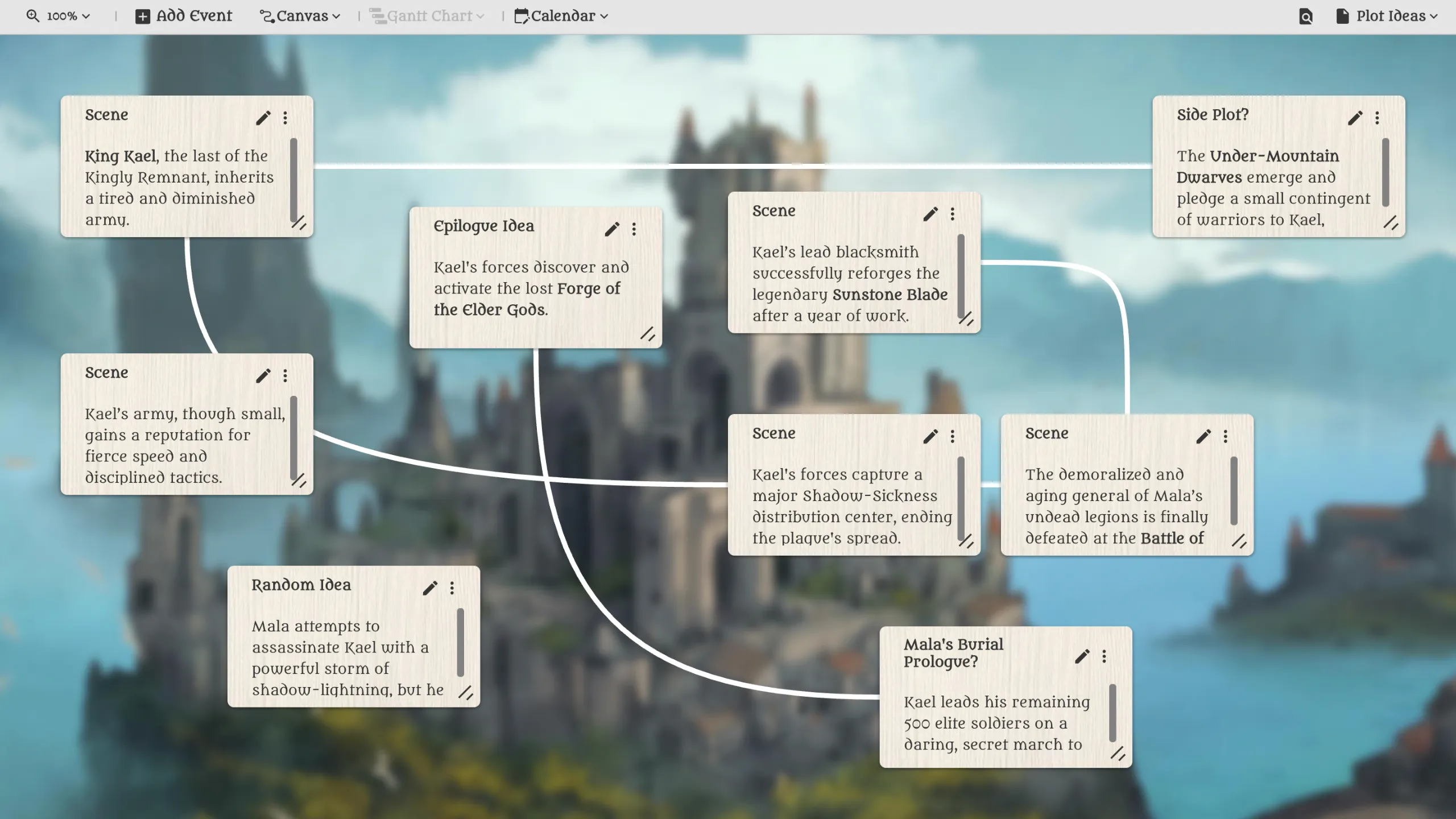The image size is (1456, 819).
Task: Expand the Canvas view dropdown
Action: tap(300, 16)
